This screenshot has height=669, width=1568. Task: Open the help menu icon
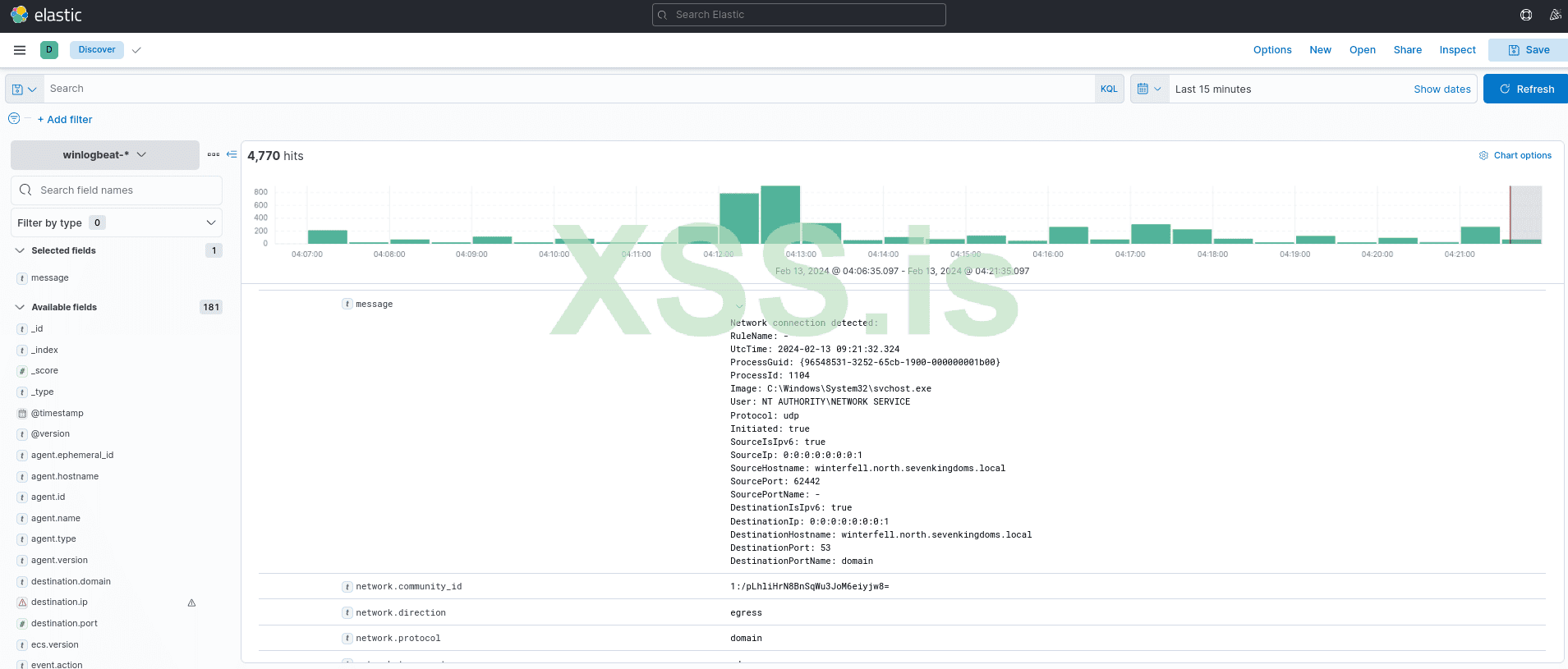[x=1526, y=15]
